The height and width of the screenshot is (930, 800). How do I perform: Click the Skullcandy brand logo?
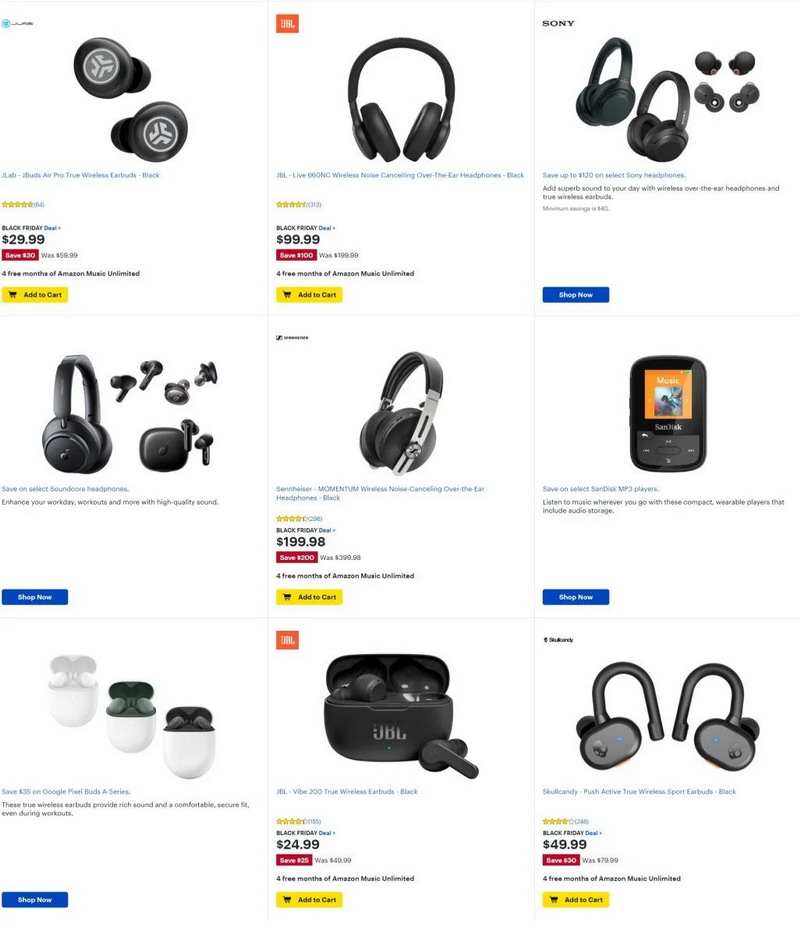558,640
